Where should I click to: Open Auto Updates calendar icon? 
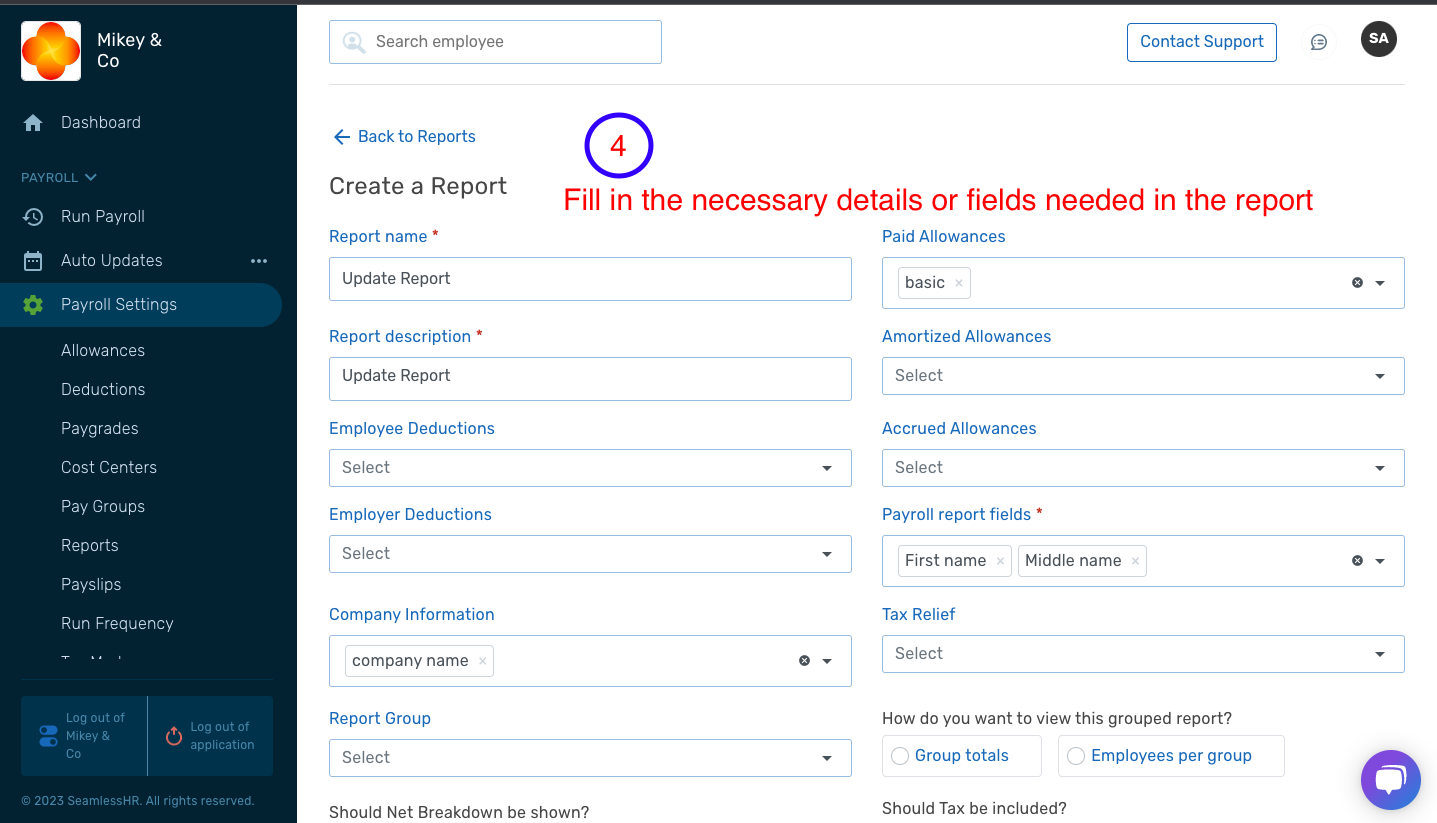pos(31,260)
